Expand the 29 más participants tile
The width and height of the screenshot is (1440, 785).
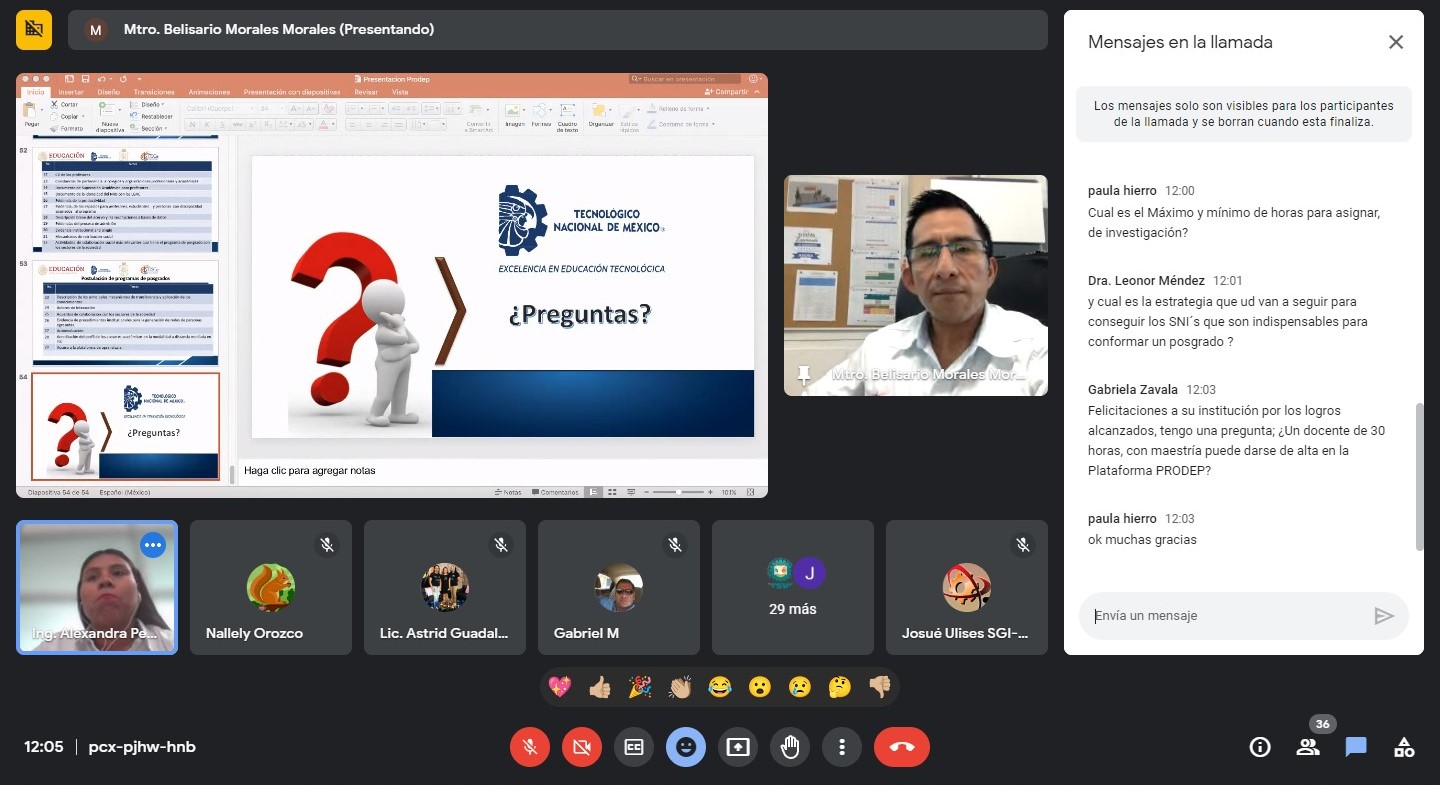793,588
